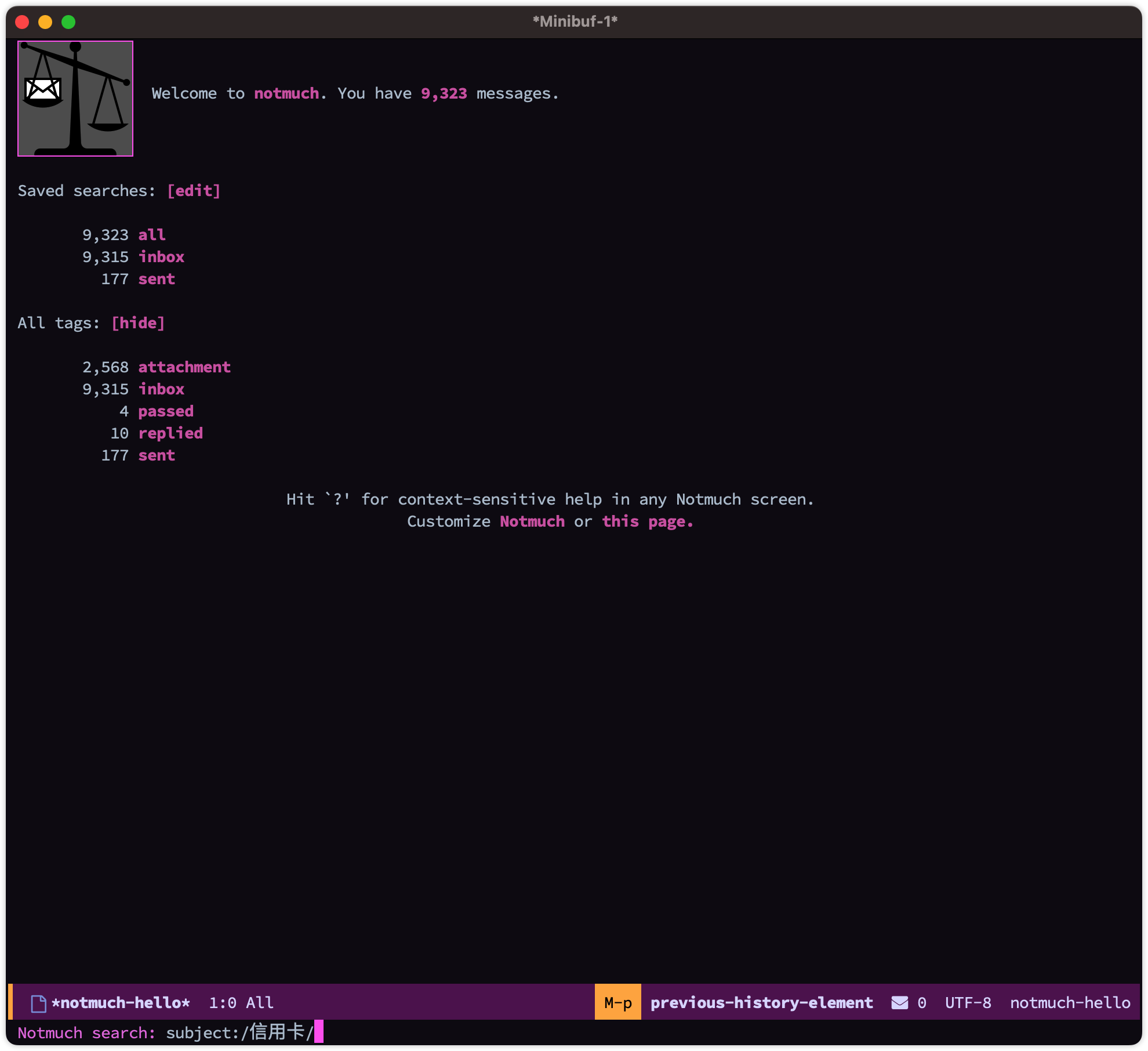
Task: Click the '177' count beside sent saved search
Action: [x=115, y=279]
